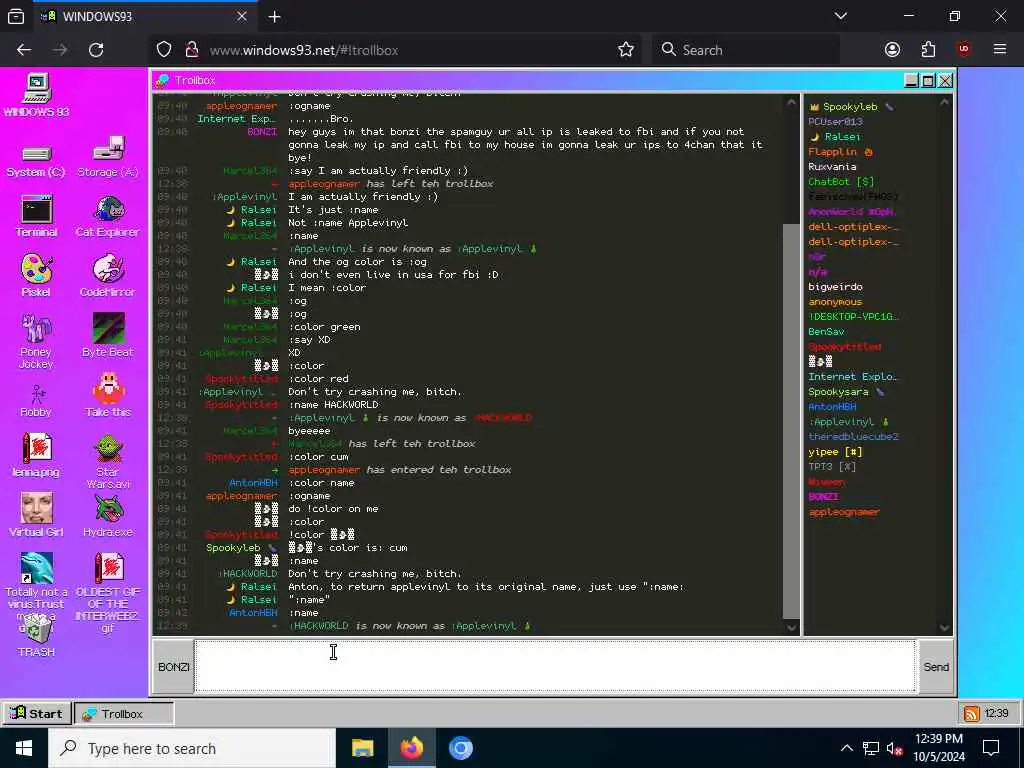This screenshot has height=768, width=1024.
Task: Reload the current page
Action: 96,50
